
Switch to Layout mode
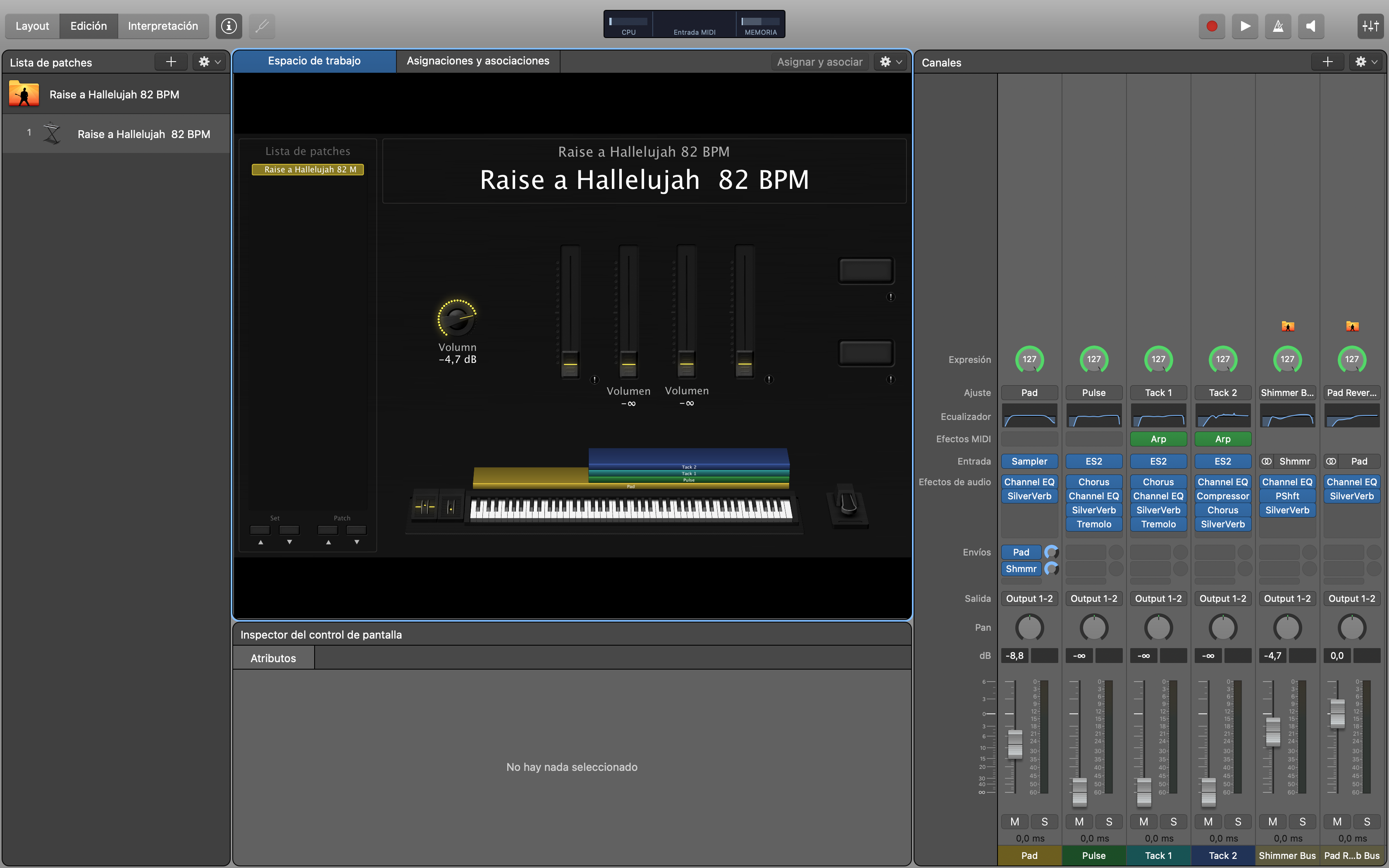pos(31,26)
